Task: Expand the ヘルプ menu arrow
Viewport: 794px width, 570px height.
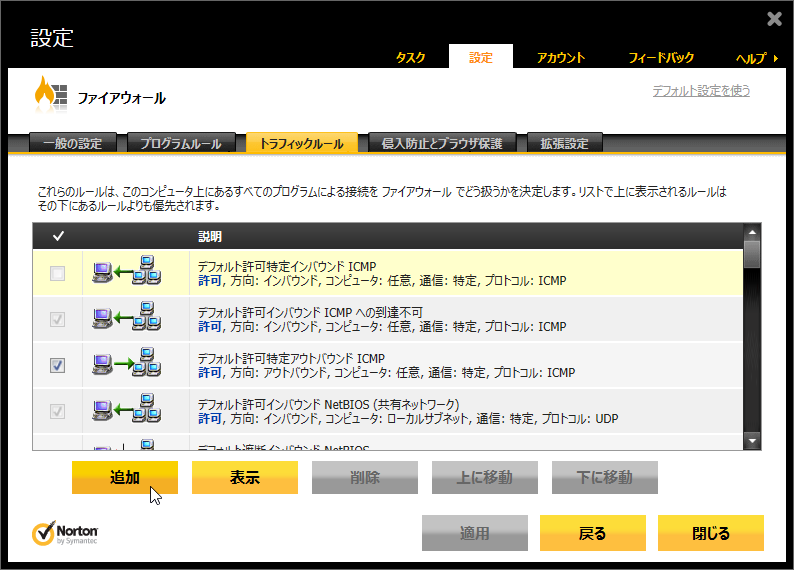Action: [x=777, y=58]
